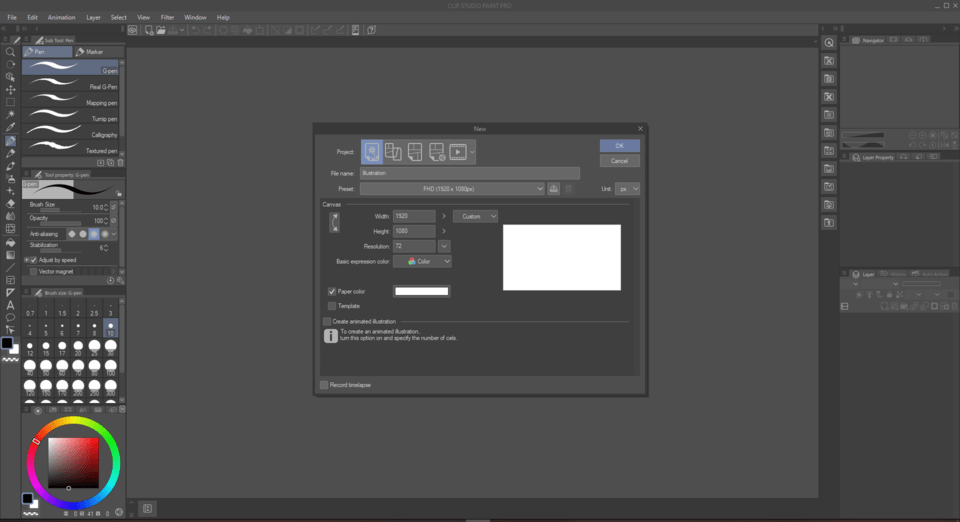
Task: Select the Rotate view tool
Action: (x=10, y=64)
